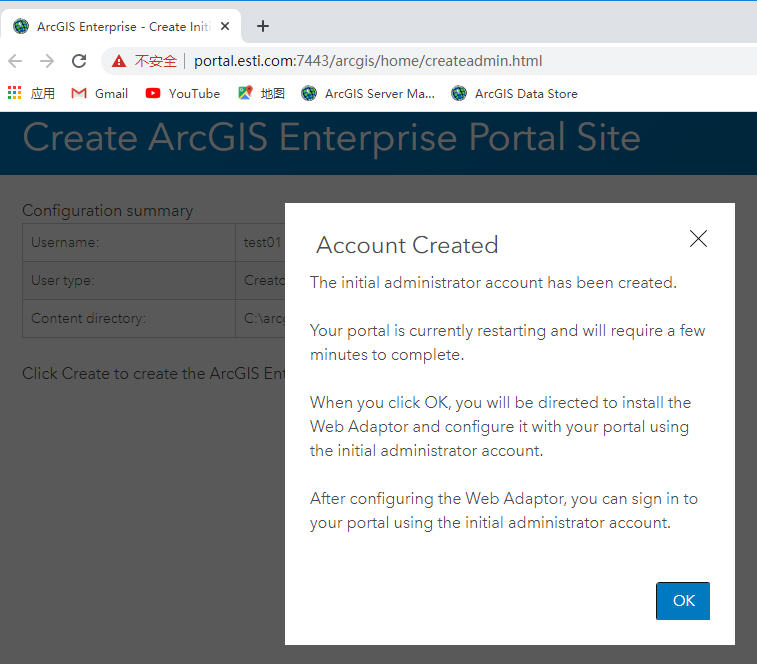Click the portal.esti.com URL address bar
The width and height of the screenshot is (757, 664).
coord(368,61)
